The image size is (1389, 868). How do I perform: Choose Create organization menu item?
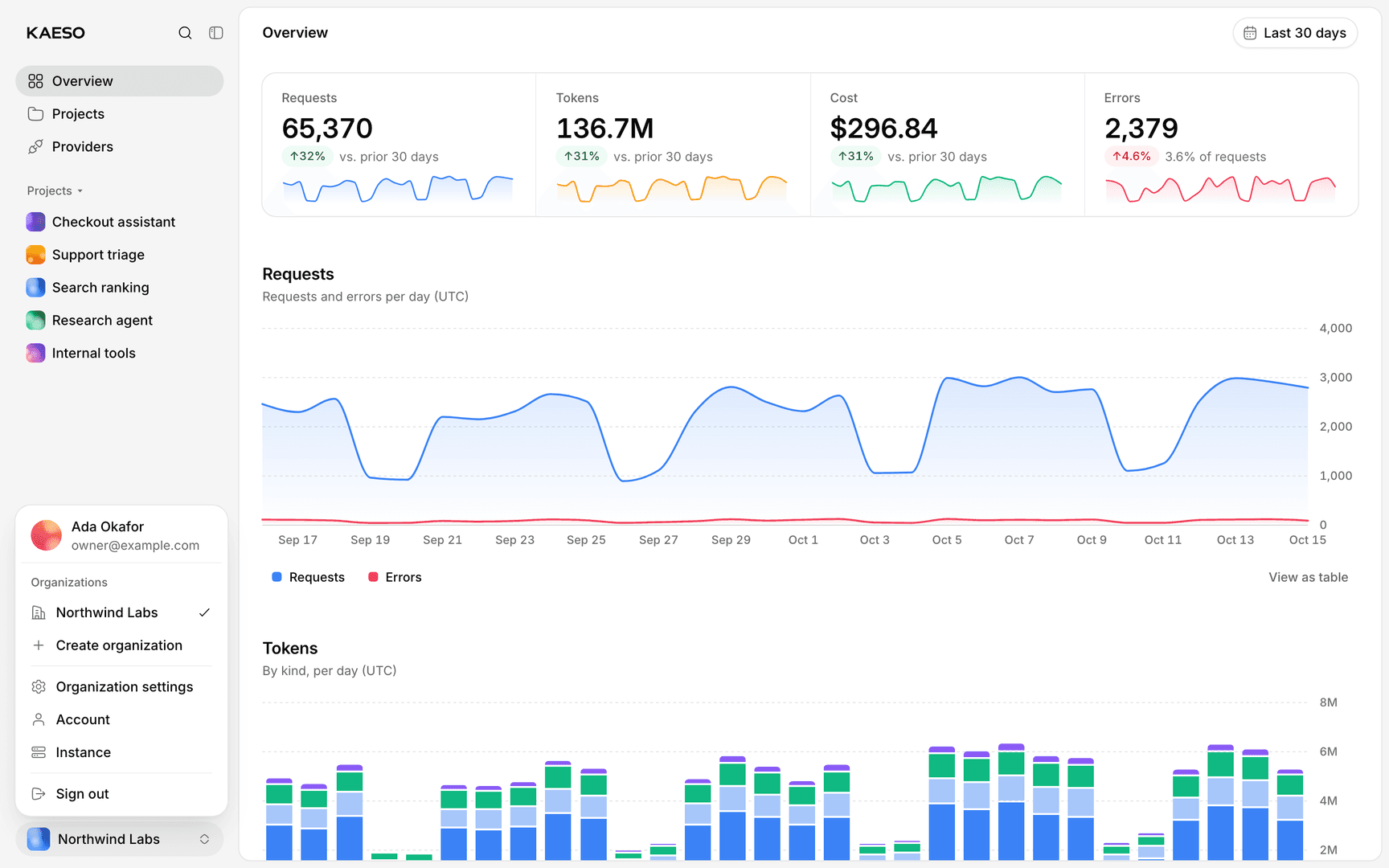click(x=121, y=645)
